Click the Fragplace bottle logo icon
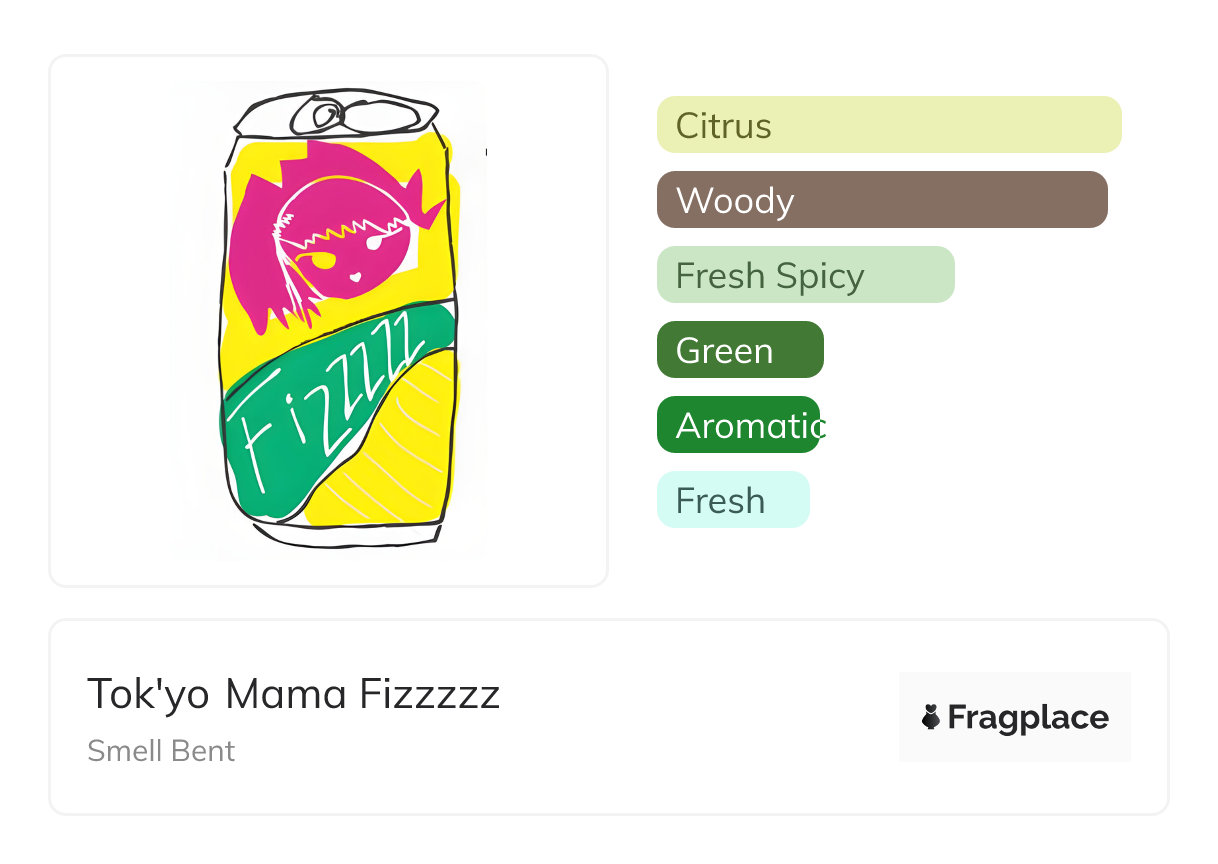The width and height of the screenshot is (1218, 864). pyautogui.click(x=931, y=717)
